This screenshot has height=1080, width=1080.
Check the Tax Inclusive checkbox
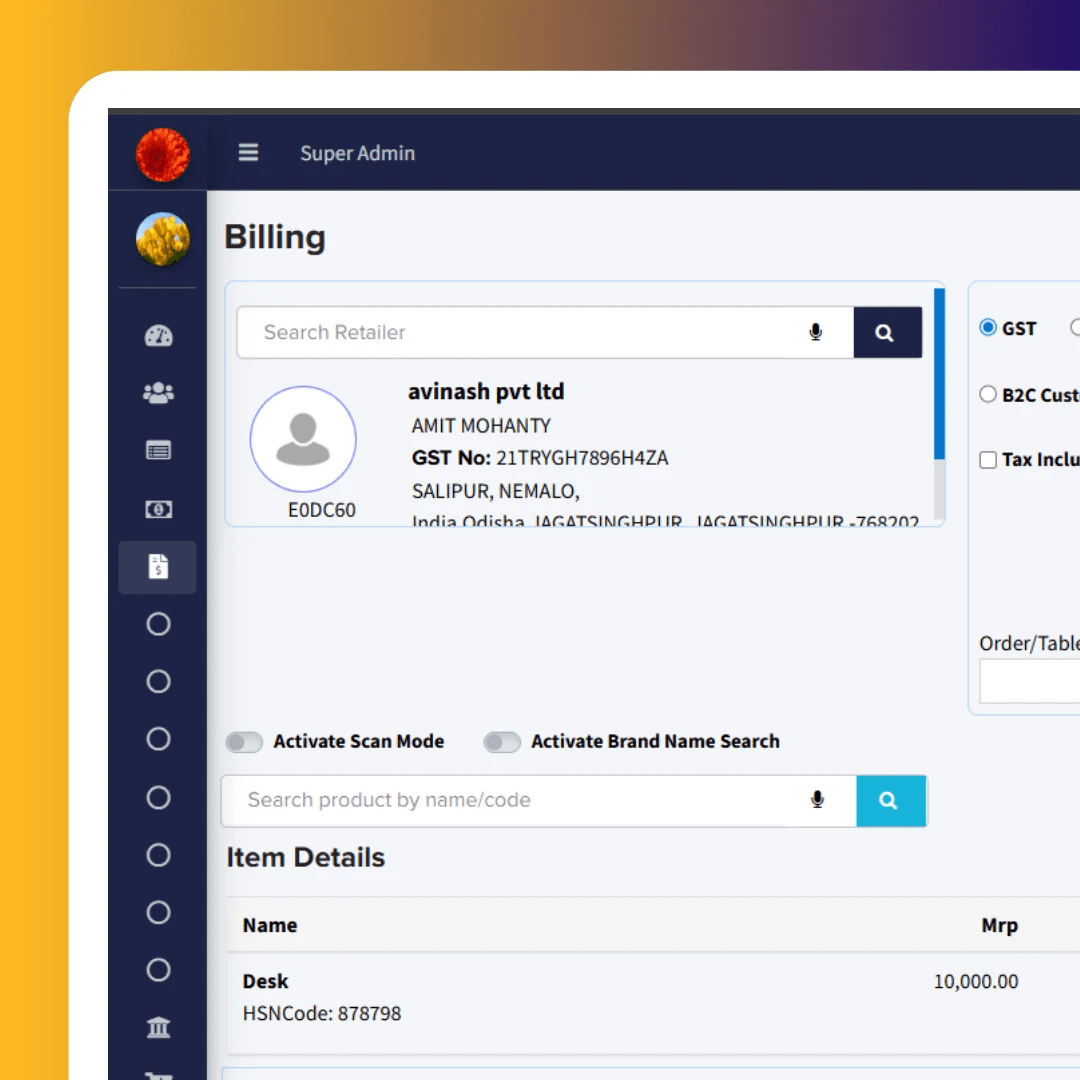[x=988, y=460]
